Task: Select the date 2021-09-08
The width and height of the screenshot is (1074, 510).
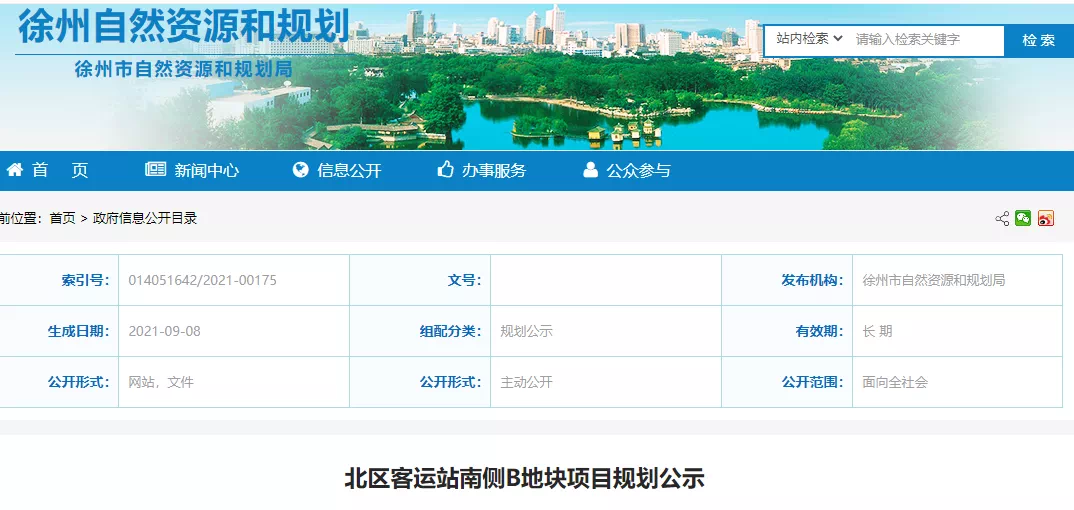Action: tap(164, 331)
